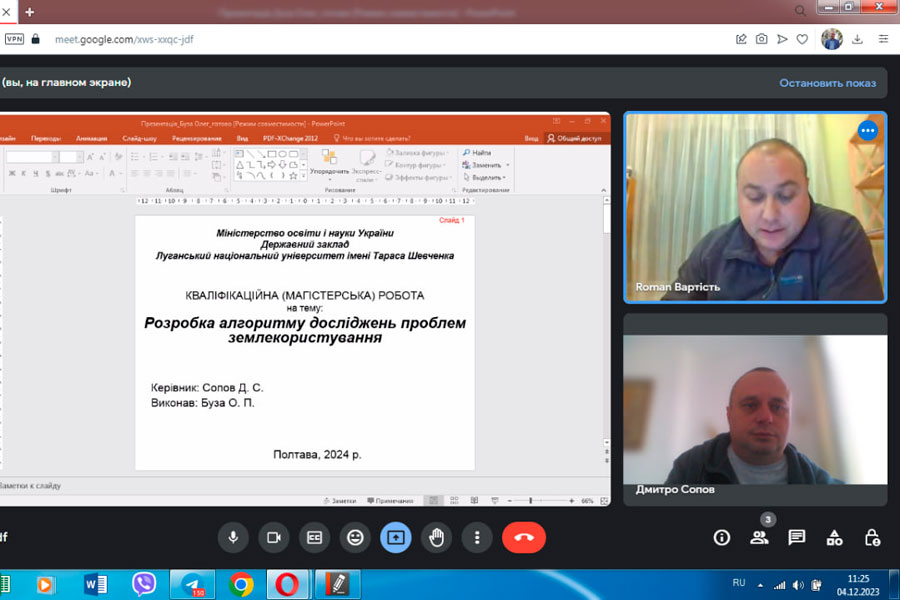Open Эффекты фигуры shape effects dropdown
The height and width of the screenshot is (600, 900).
tap(417, 177)
